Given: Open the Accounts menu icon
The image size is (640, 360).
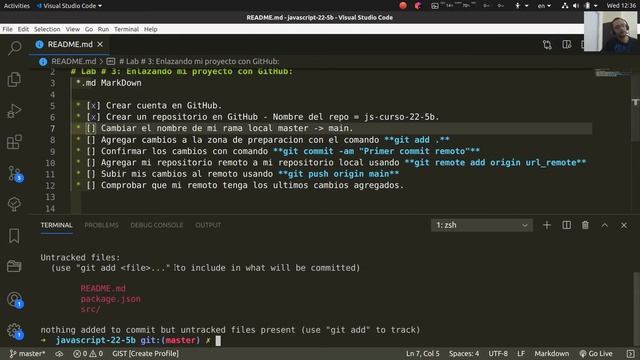Looking at the screenshot, I should 15,300.
